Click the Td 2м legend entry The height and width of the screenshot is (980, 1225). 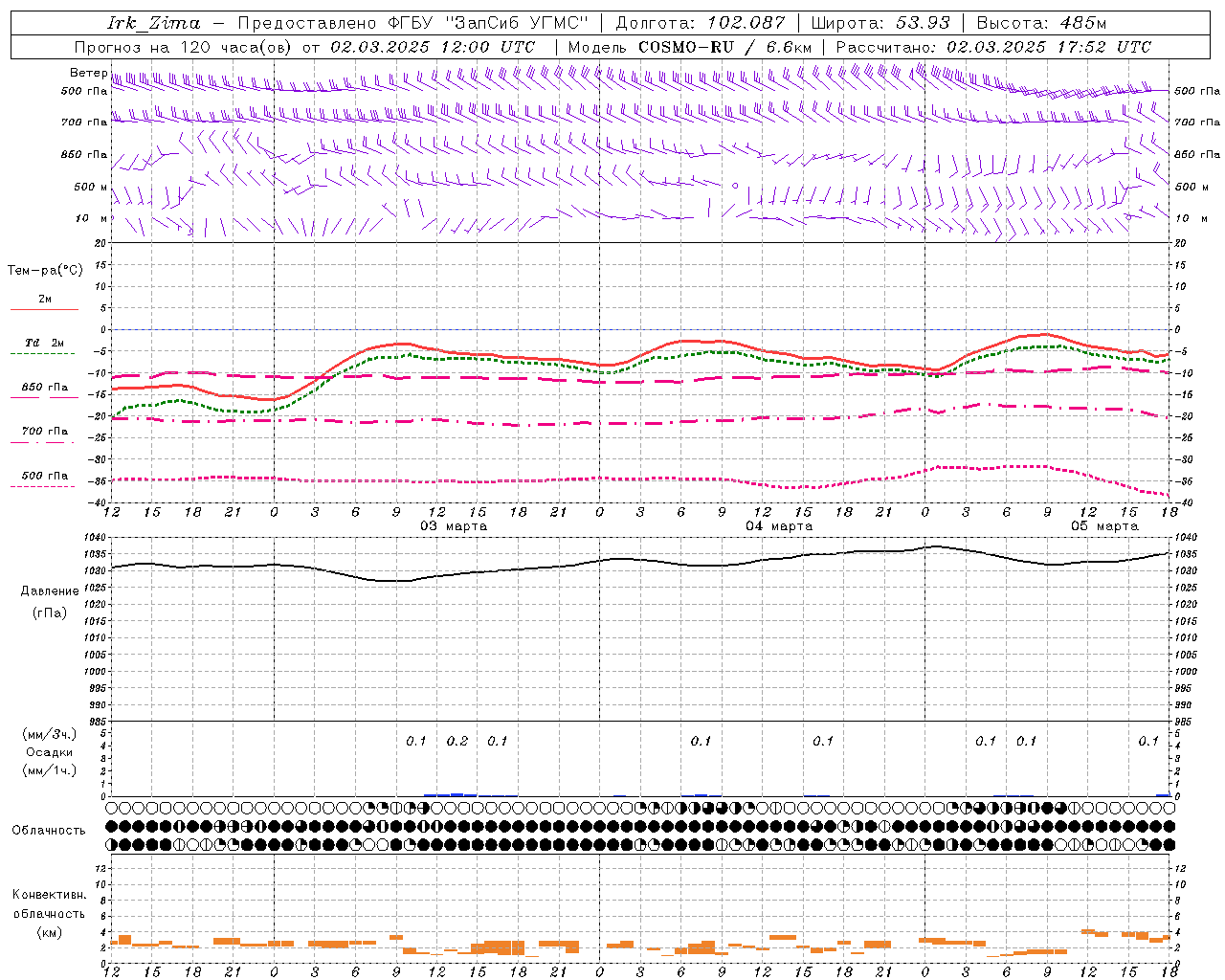pos(45,343)
